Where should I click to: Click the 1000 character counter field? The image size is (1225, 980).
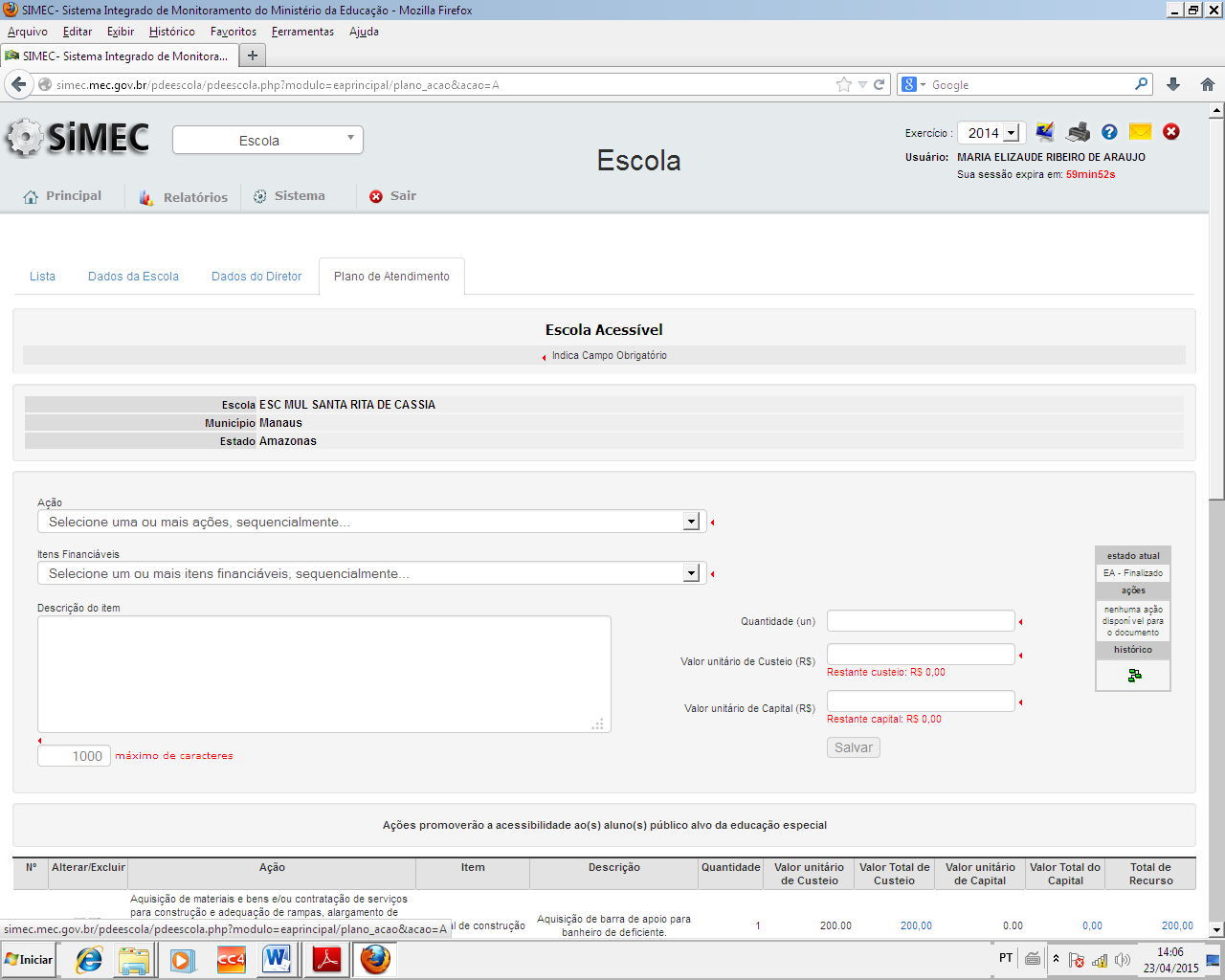[x=75, y=756]
